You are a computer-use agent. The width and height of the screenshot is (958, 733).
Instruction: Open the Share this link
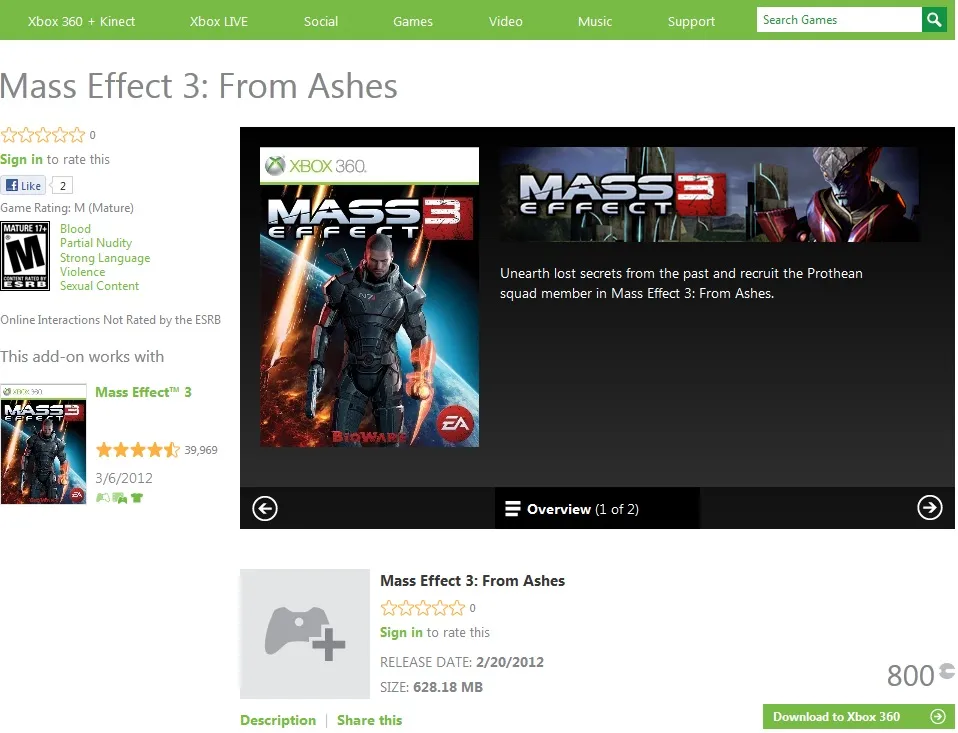tap(369, 720)
